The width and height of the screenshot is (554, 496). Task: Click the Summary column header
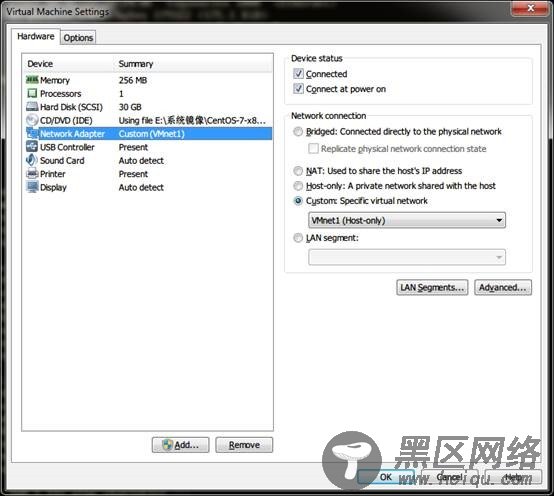click(x=136, y=64)
